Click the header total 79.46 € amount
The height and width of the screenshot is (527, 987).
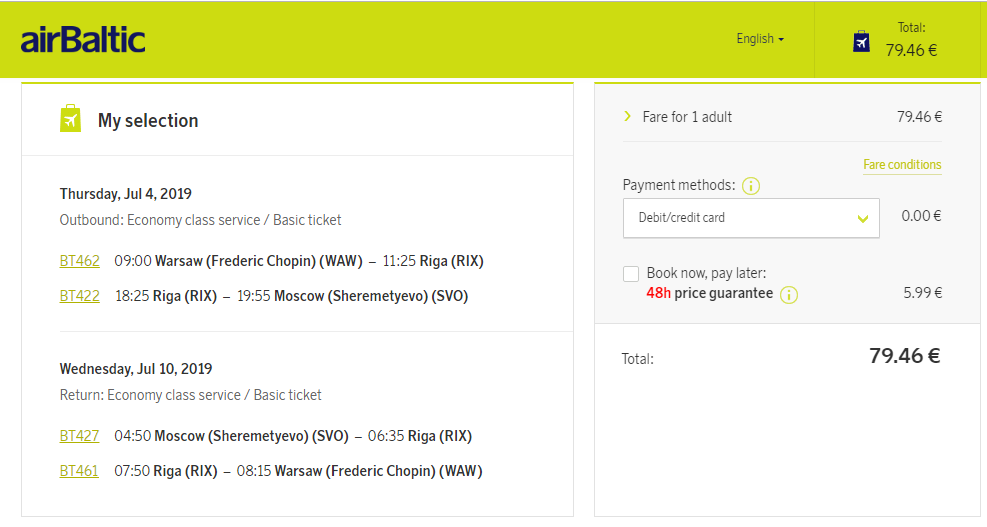(911, 50)
